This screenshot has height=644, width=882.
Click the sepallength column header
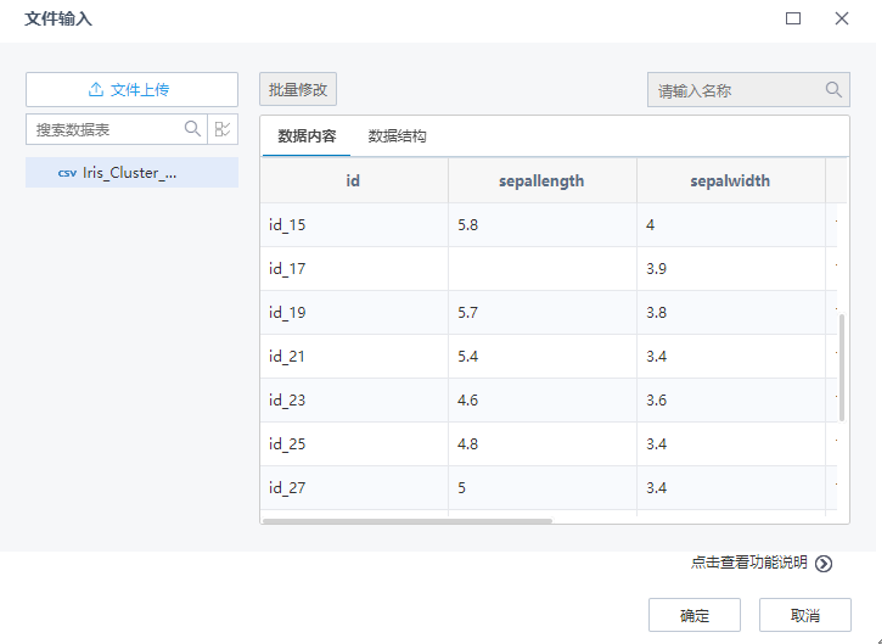click(540, 181)
